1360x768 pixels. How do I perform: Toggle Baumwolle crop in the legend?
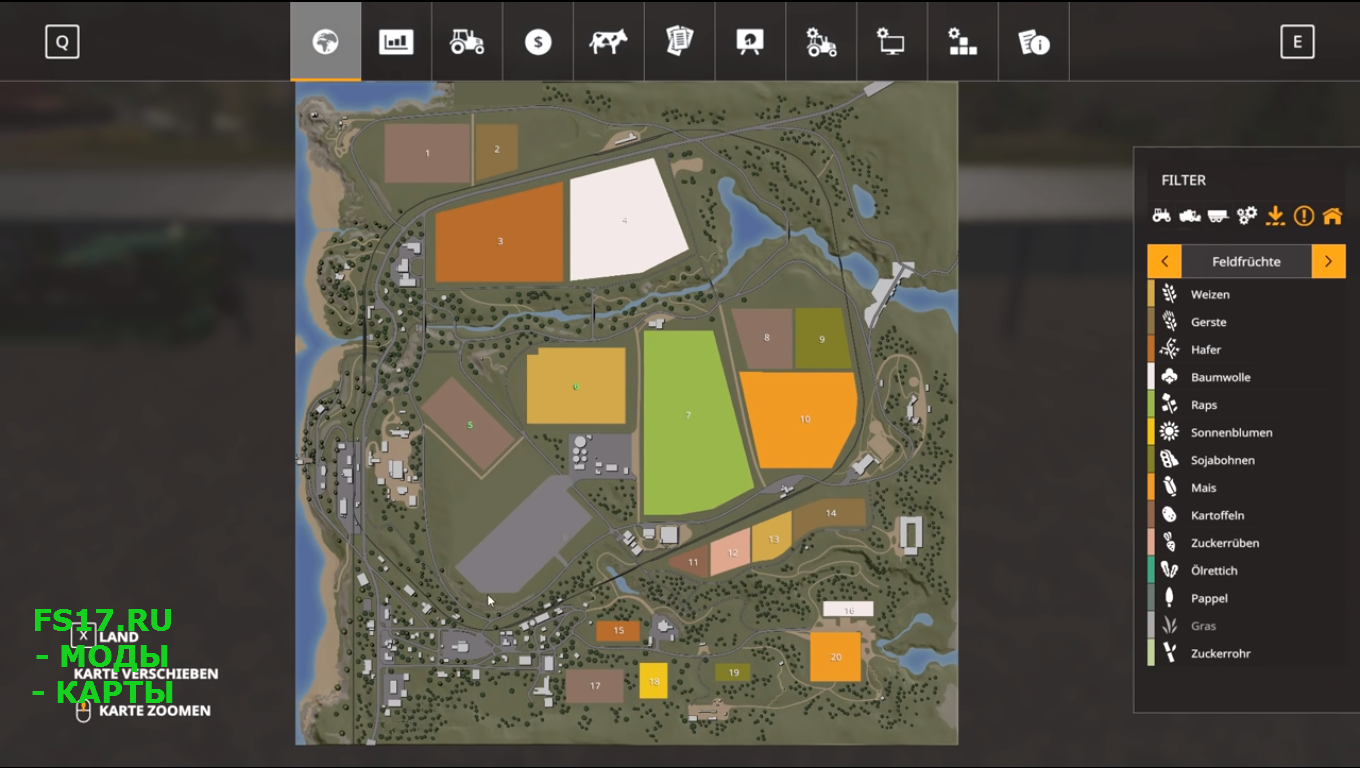pos(1245,377)
